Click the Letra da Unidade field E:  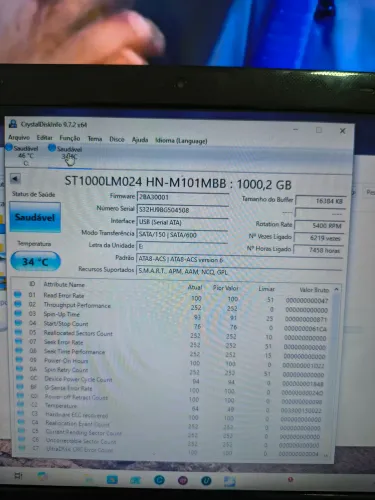[x=182, y=247]
